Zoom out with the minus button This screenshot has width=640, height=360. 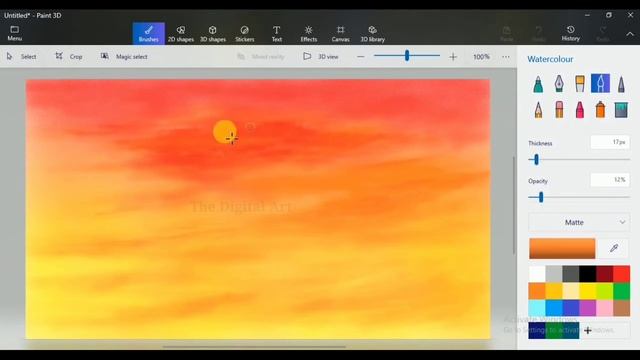click(x=360, y=57)
